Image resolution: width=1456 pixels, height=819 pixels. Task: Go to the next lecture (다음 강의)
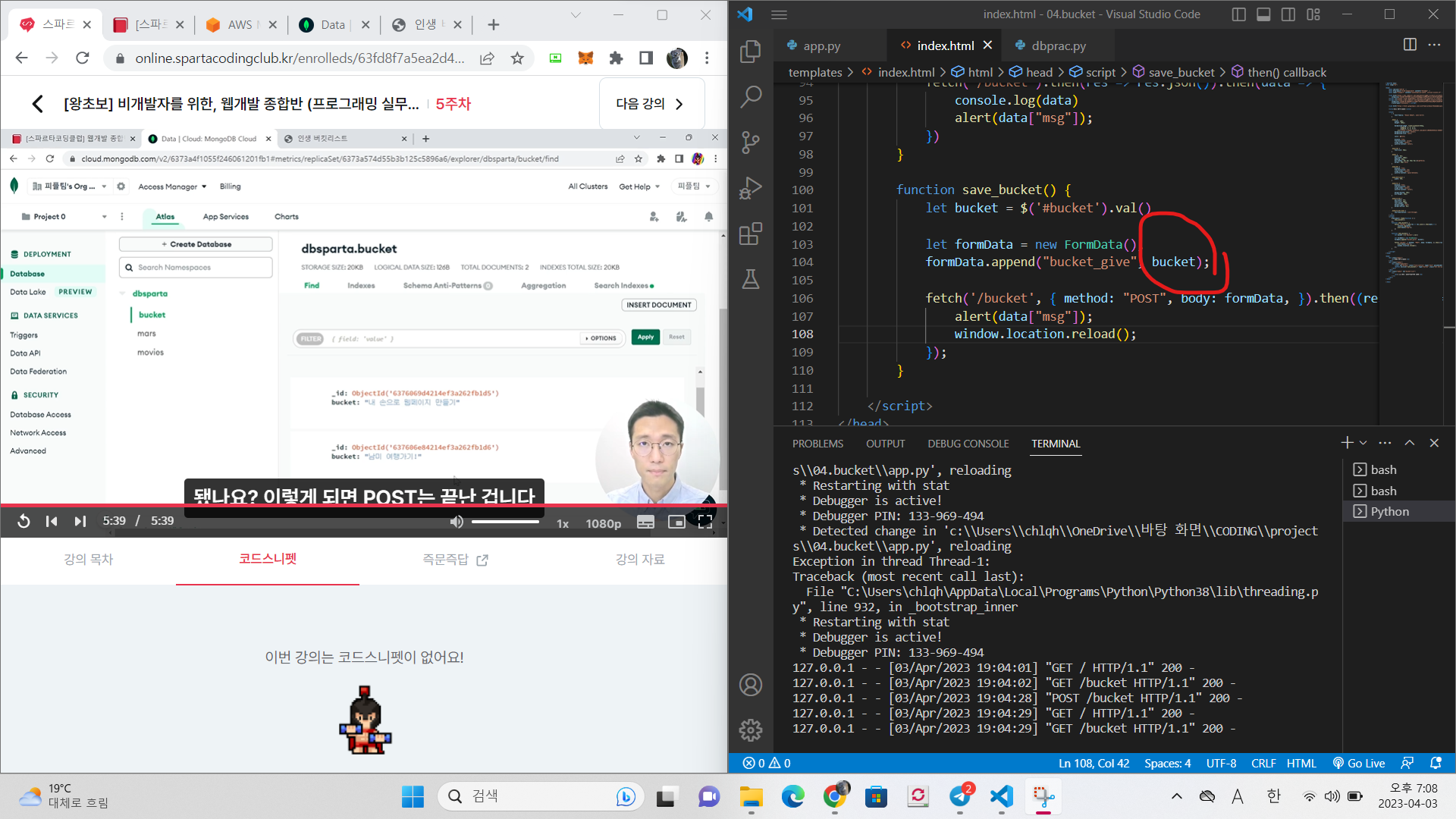click(651, 104)
